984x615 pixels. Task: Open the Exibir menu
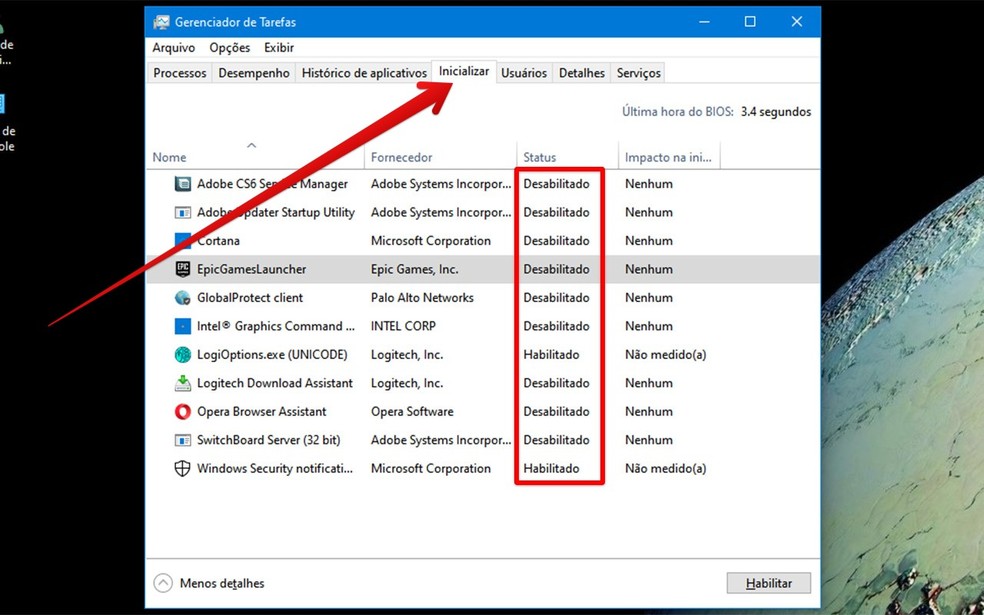coord(278,47)
